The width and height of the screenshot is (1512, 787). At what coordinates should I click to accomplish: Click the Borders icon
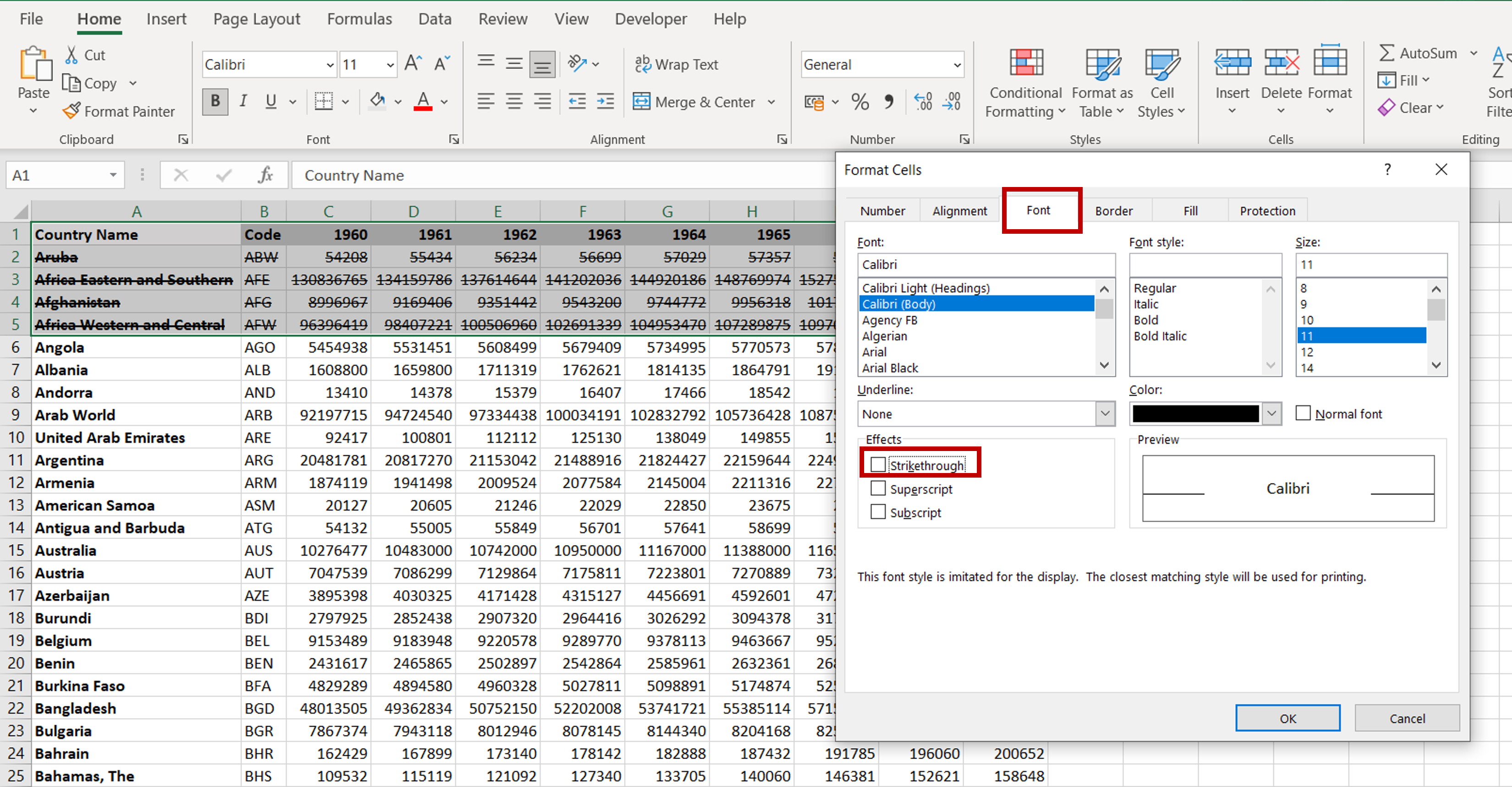(x=323, y=102)
